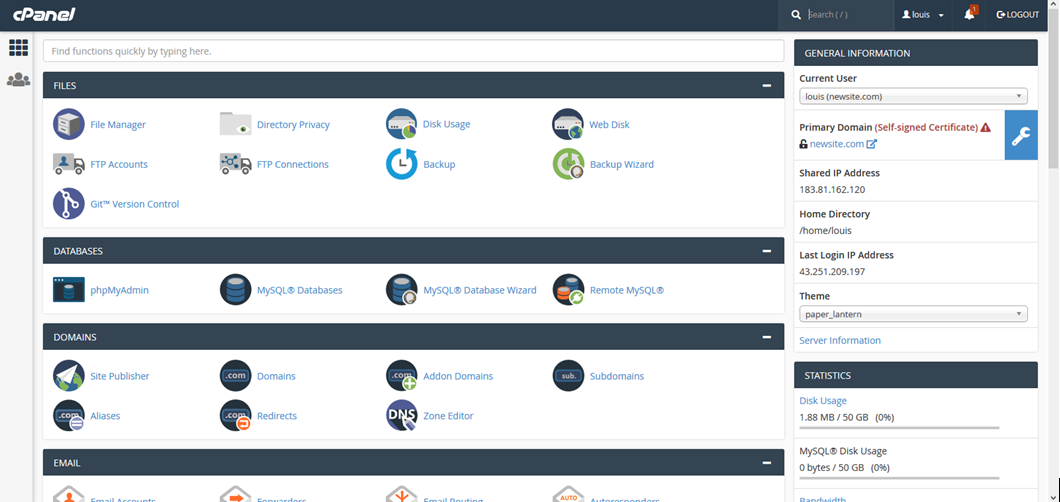Open the Domains .com icon

(235, 376)
